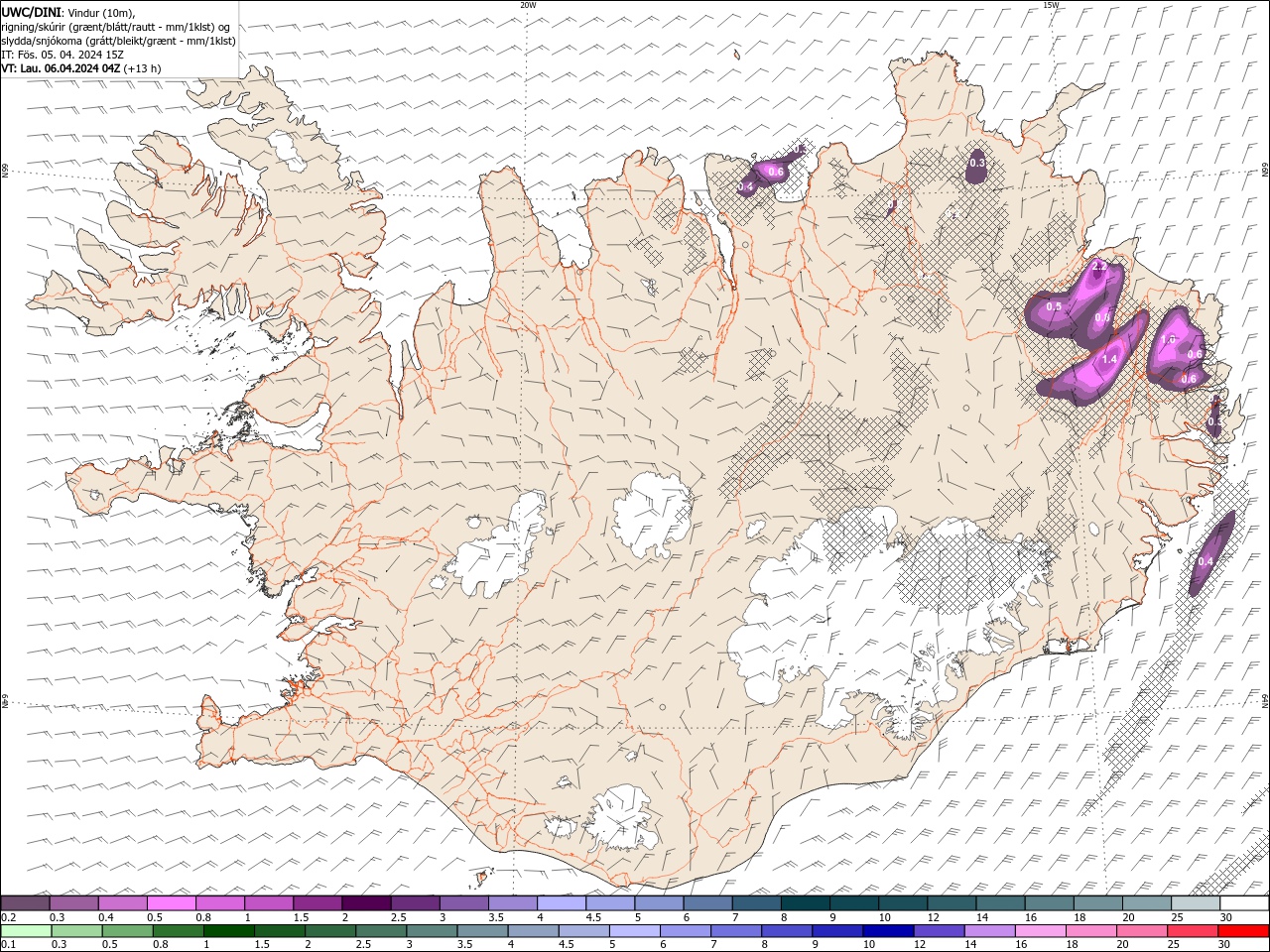
Task: Click the 'VT: Lau. 06.04.2024 04Z (+13 h)' line
Action: point(81,68)
